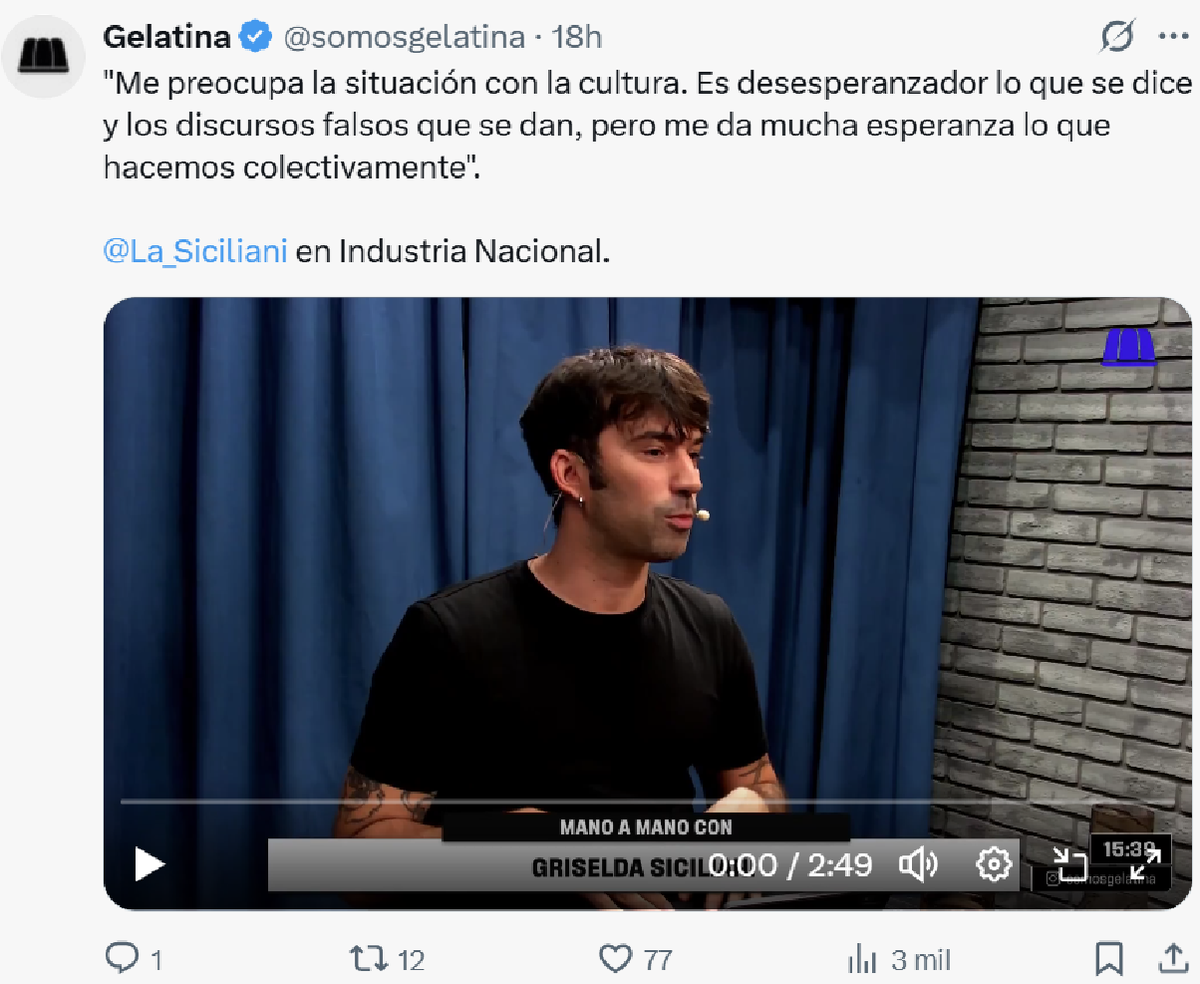Like the tweet using the heart icon
The width and height of the screenshot is (1200, 984).
point(617,958)
